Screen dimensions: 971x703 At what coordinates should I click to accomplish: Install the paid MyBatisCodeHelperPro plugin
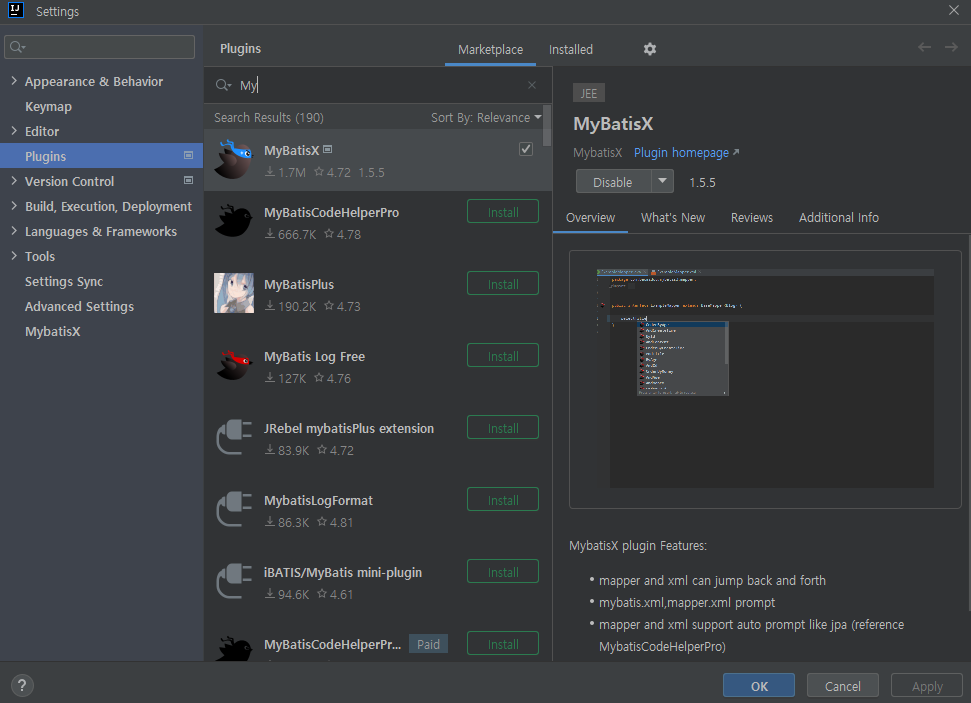click(503, 644)
